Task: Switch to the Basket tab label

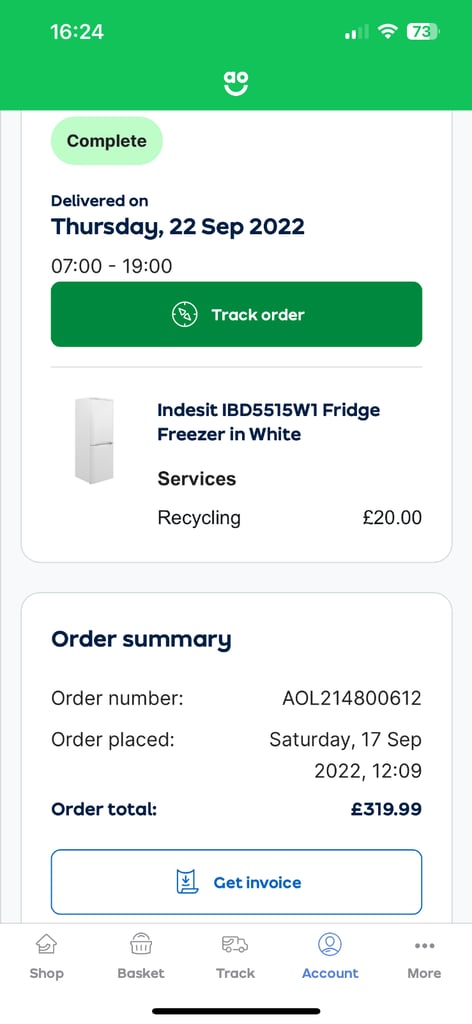Action: (141, 973)
